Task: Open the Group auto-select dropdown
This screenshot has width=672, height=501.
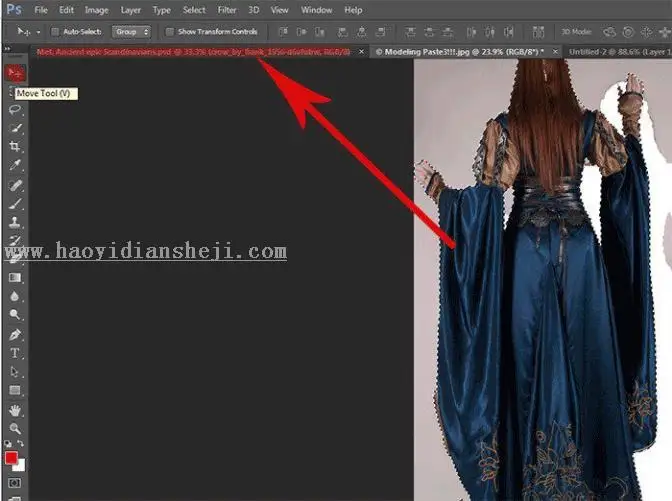Action: (x=131, y=32)
